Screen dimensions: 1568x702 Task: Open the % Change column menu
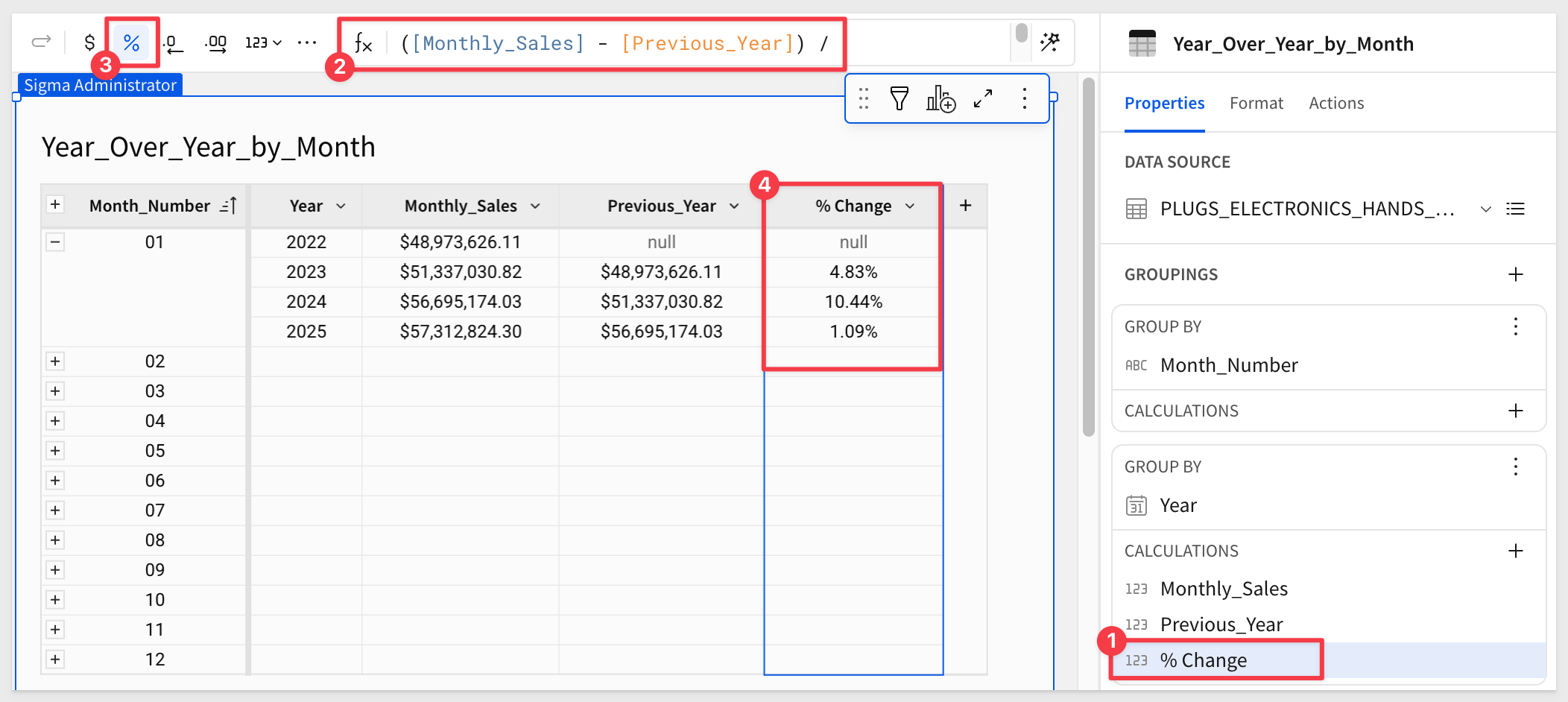click(x=910, y=206)
